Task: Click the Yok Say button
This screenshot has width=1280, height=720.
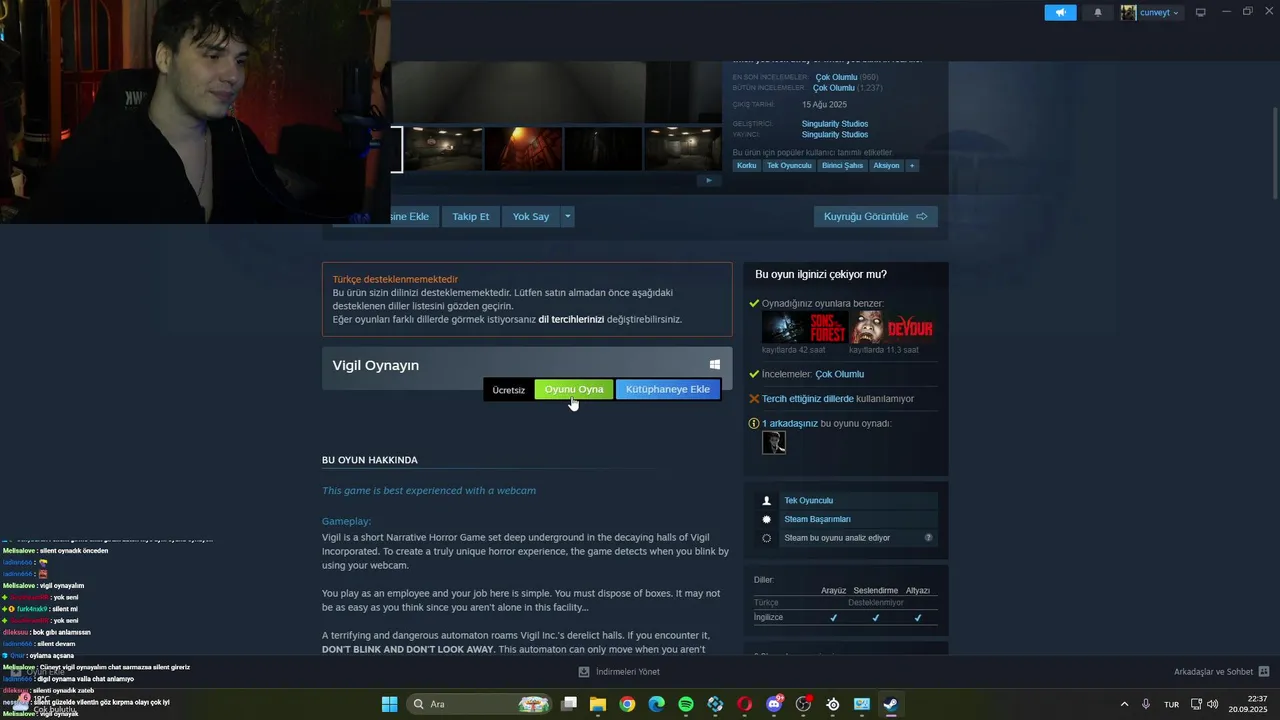Action: click(x=531, y=216)
